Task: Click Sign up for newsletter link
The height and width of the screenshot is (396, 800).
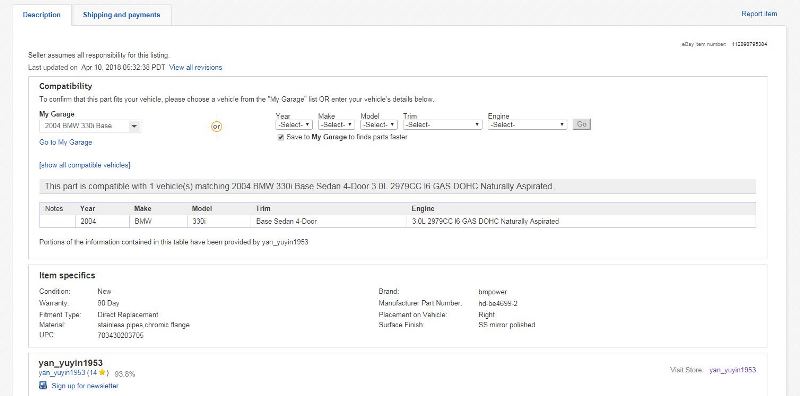Action: [85, 386]
